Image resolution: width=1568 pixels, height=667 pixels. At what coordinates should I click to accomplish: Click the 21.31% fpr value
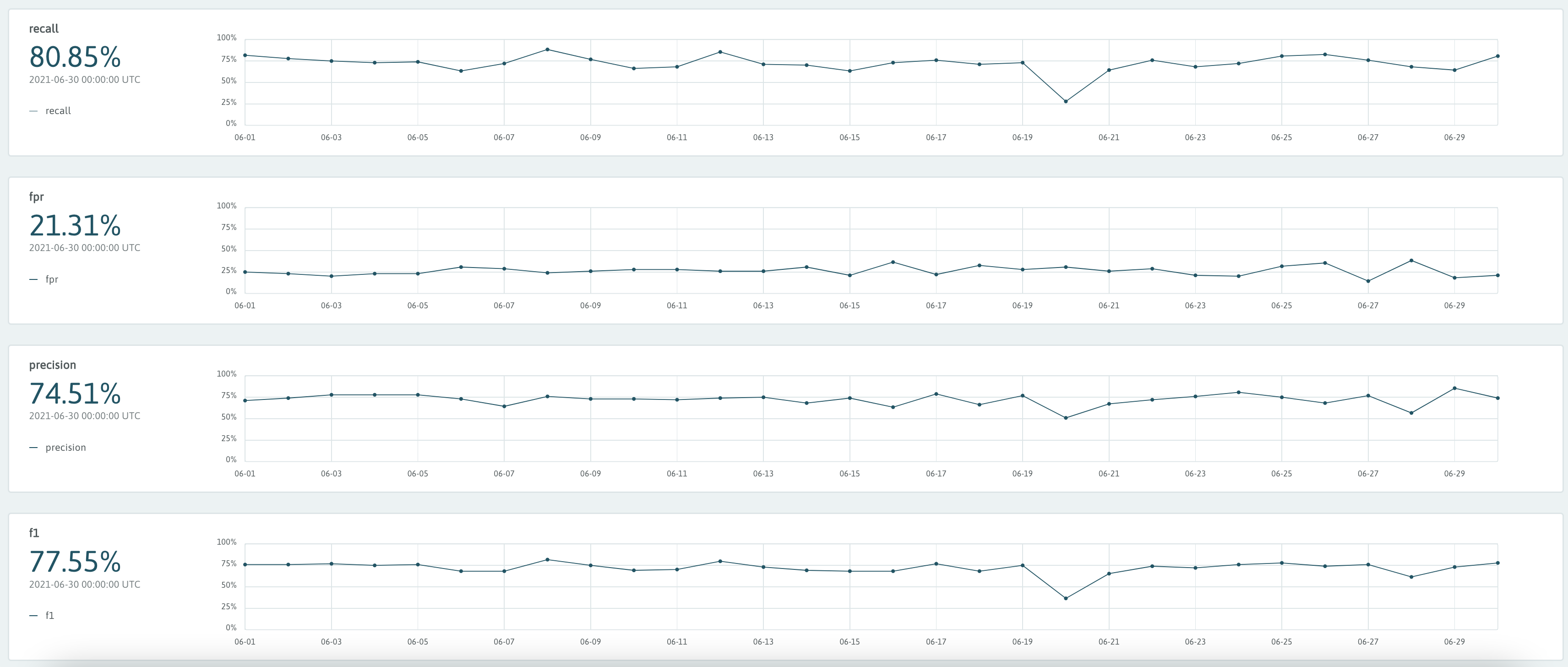pyautogui.click(x=75, y=225)
